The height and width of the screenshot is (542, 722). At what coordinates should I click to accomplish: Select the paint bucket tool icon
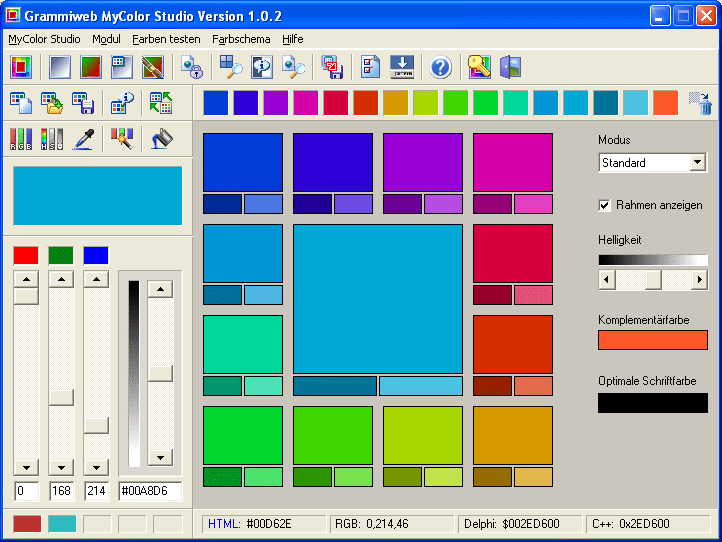coord(161,139)
